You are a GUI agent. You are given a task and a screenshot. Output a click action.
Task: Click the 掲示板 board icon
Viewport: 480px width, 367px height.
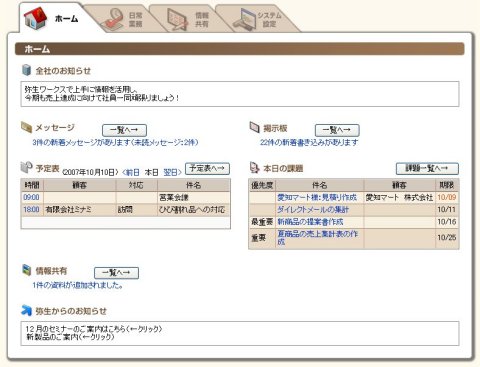click(254, 127)
